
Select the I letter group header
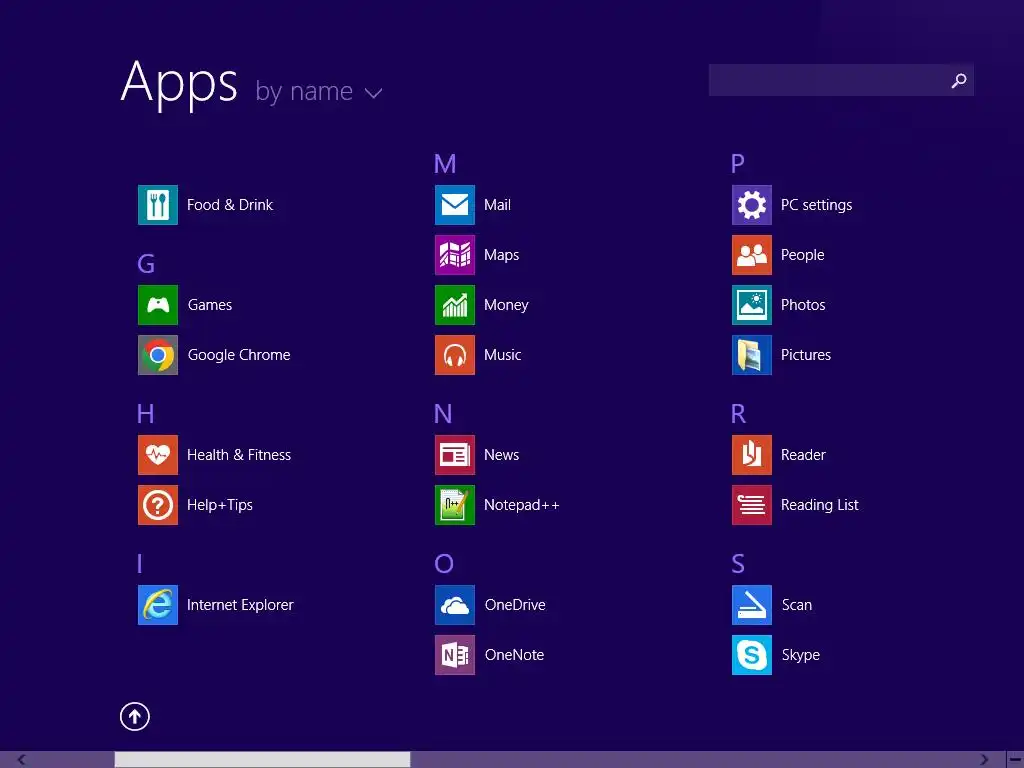click(x=140, y=564)
